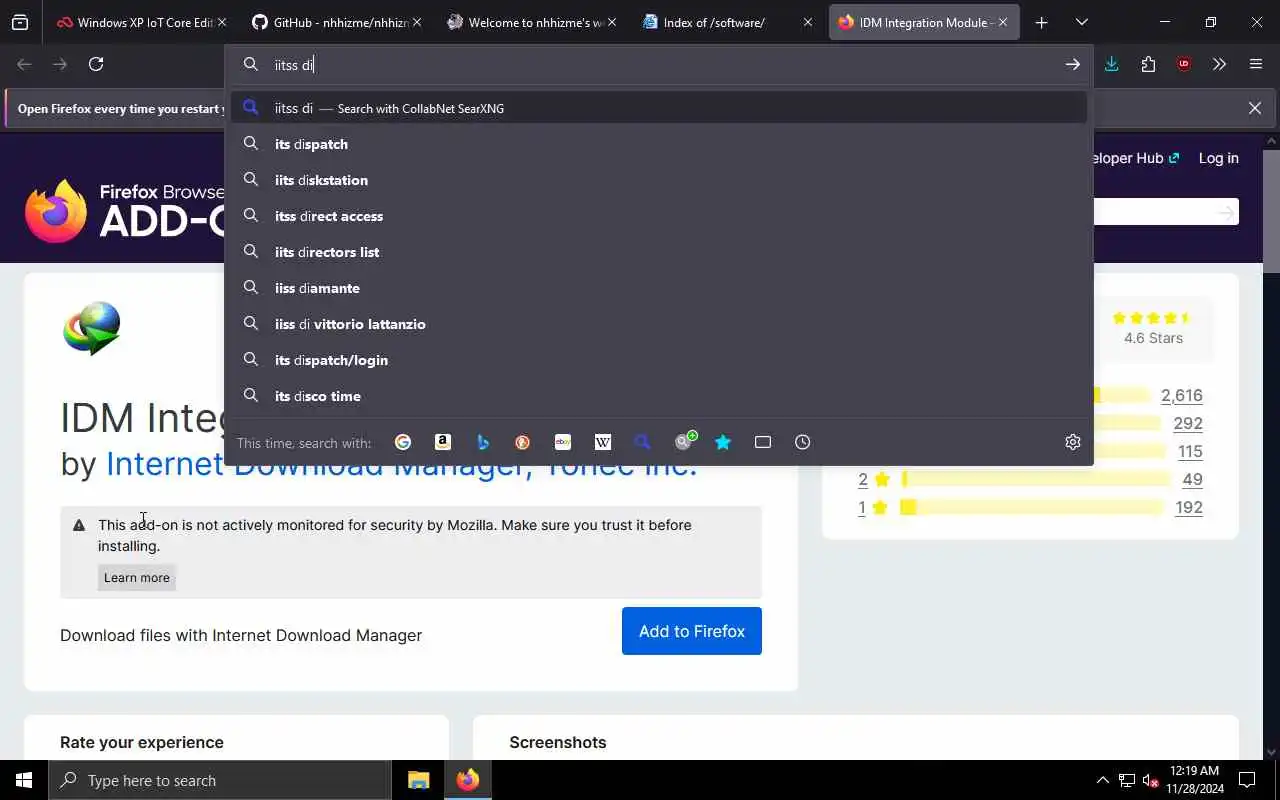The width and height of the screenshot is (1280, 800).
Task: Search bookmarks using the star icon
Action: point(723,442)
